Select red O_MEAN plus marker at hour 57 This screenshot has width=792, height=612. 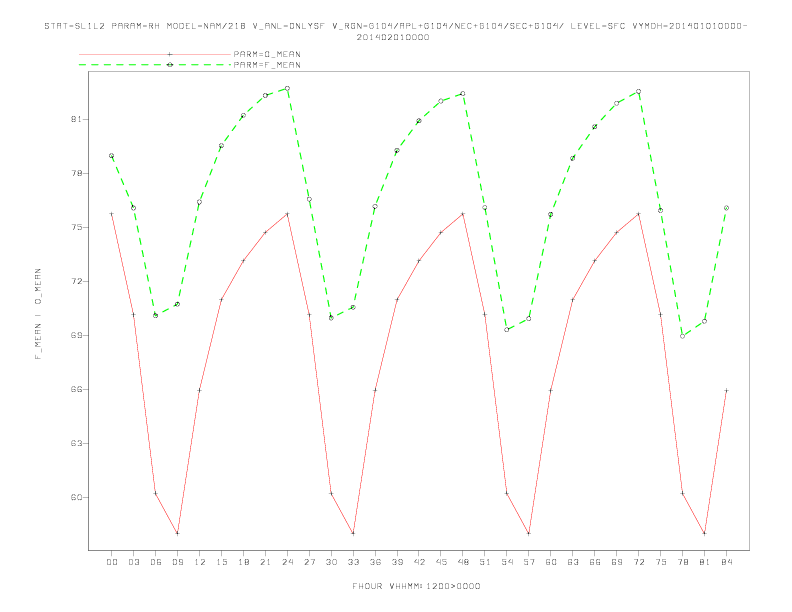529,533
